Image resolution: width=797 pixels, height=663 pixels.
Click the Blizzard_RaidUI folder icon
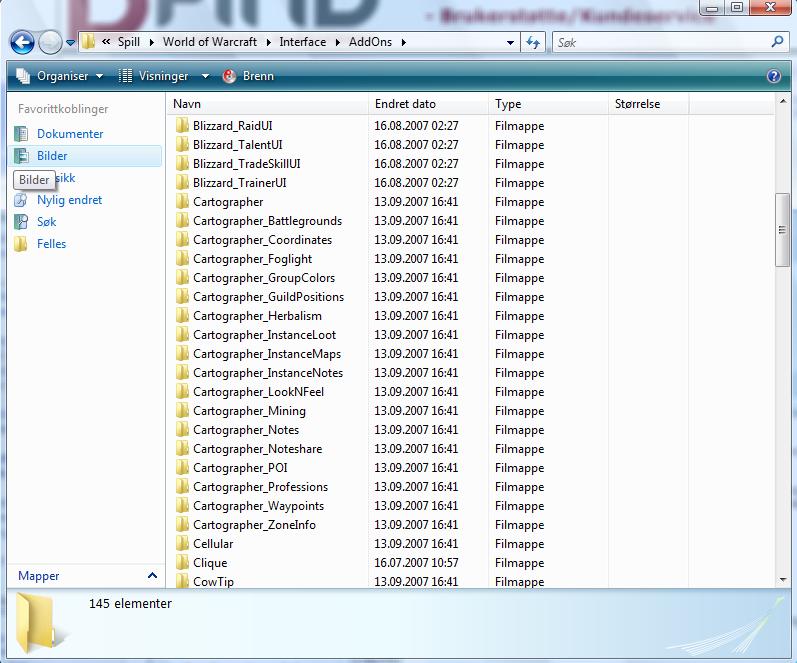click(x=182, y=126)
